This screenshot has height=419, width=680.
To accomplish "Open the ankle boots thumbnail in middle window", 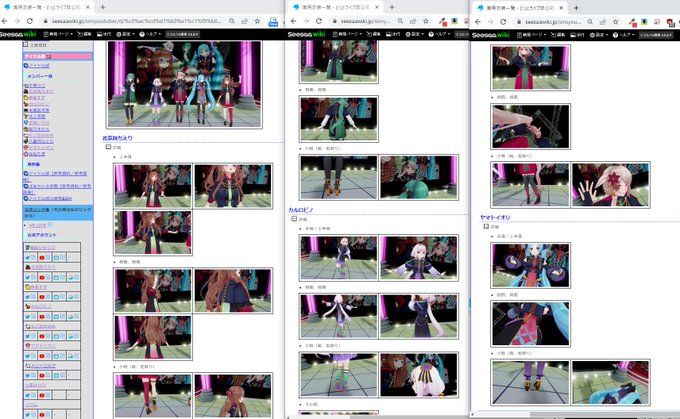I will (339, 177).
